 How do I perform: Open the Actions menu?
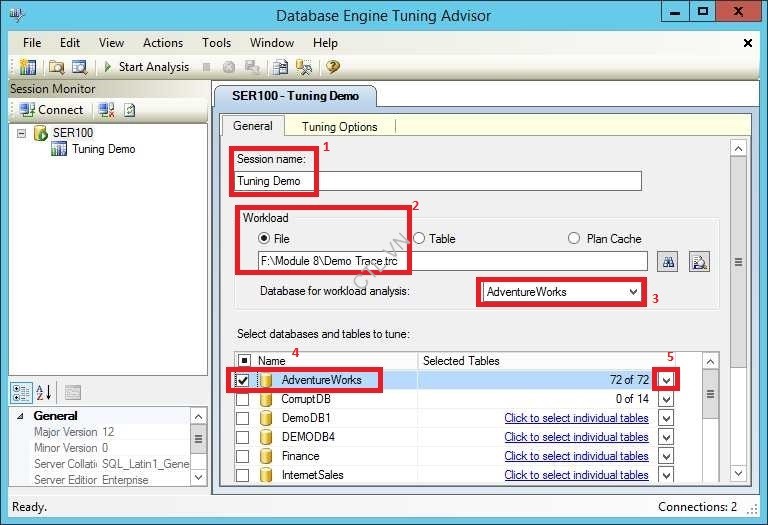tap(162, 43)
